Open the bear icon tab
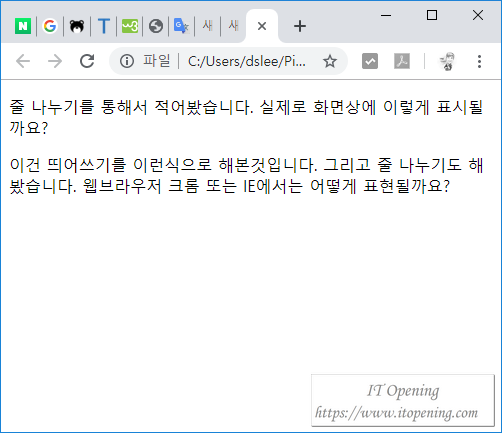Viewport: 502px width, 433px height. tap(77, 26)
